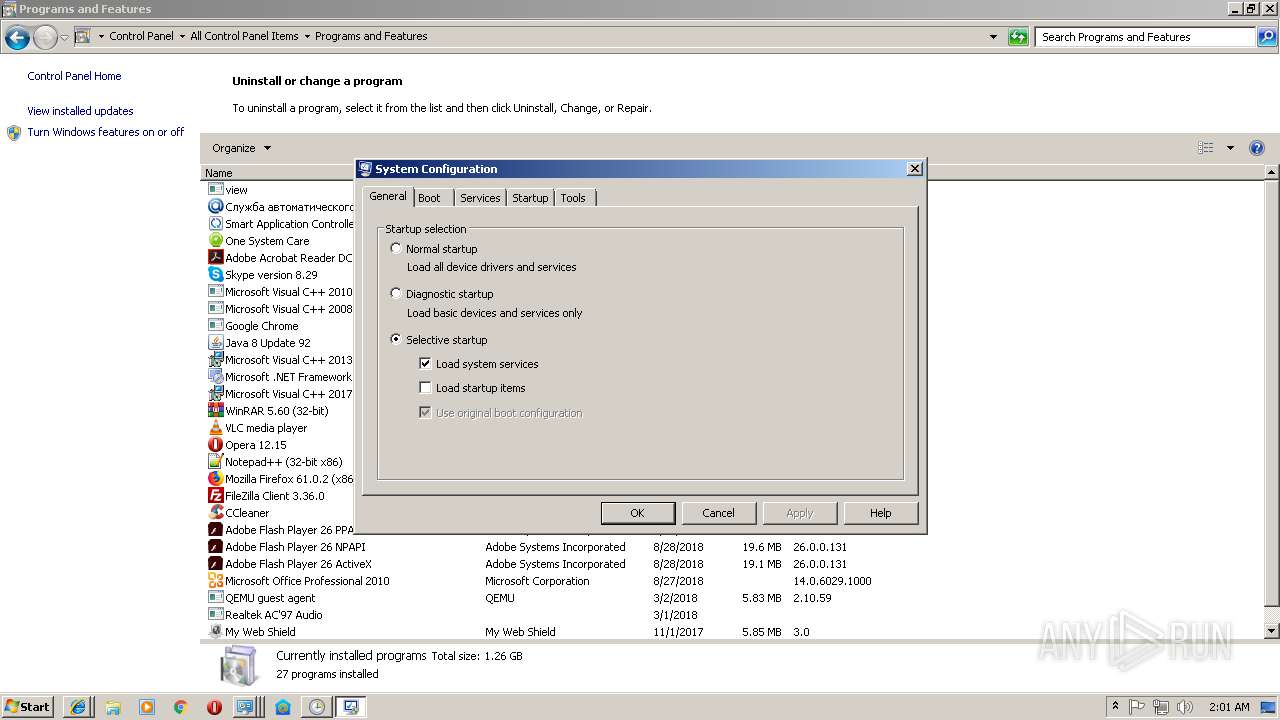Click OK in System Configuration
This screenshot has width=1280, height=720.
637,513
